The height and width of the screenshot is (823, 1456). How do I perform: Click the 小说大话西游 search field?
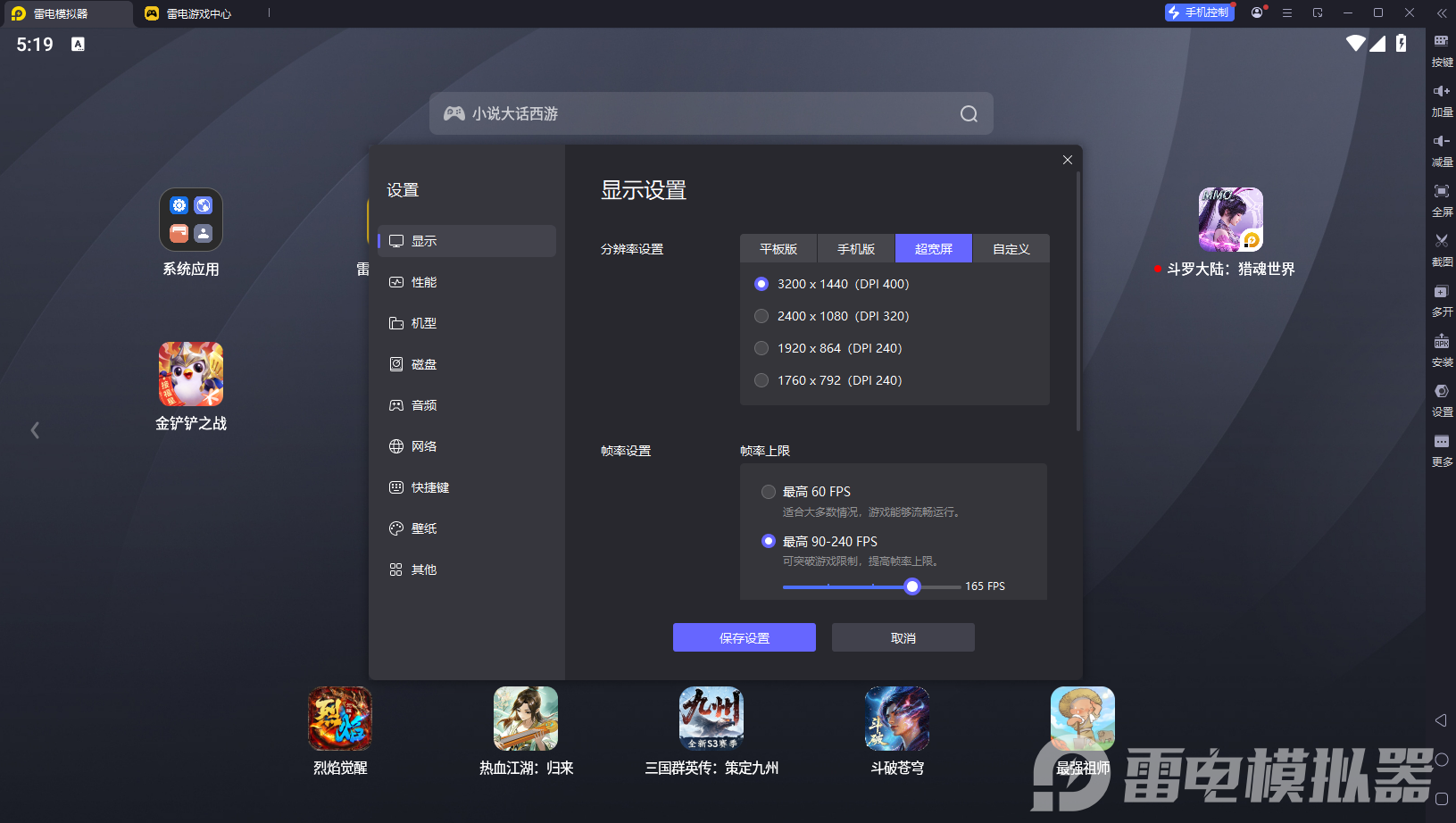[x=711, y=113]
